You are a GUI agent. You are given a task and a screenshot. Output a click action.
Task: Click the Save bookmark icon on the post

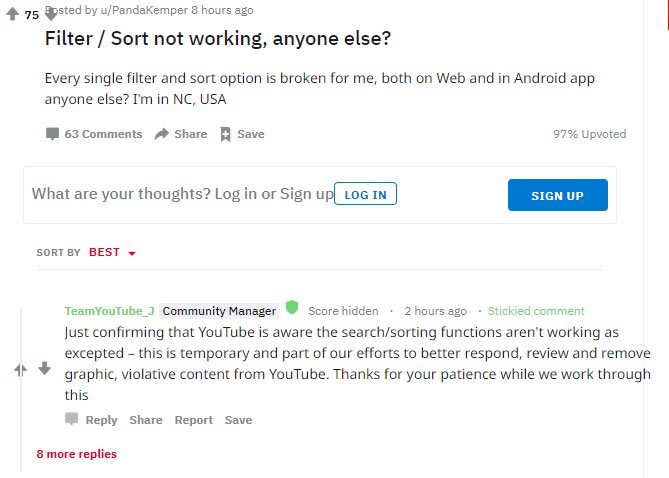[x=225, y=134]
